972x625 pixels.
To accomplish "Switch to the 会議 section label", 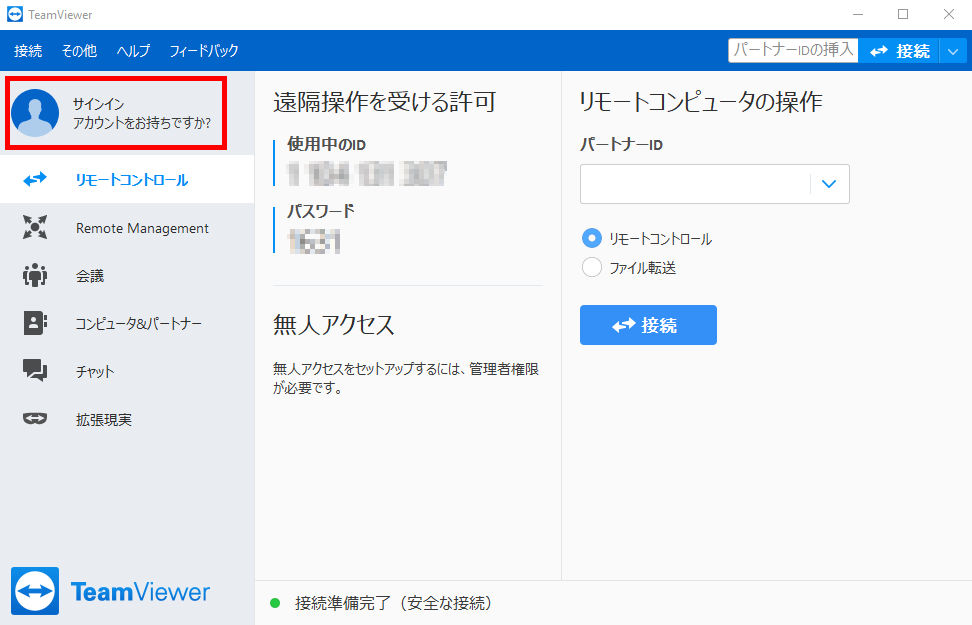I will click(90, 276).
